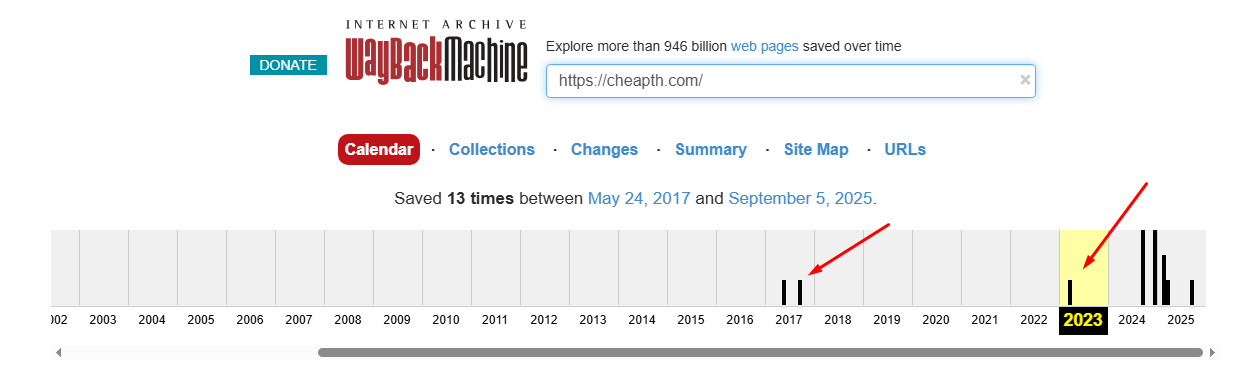Click the left scrollbar arrow

[58, 352]
